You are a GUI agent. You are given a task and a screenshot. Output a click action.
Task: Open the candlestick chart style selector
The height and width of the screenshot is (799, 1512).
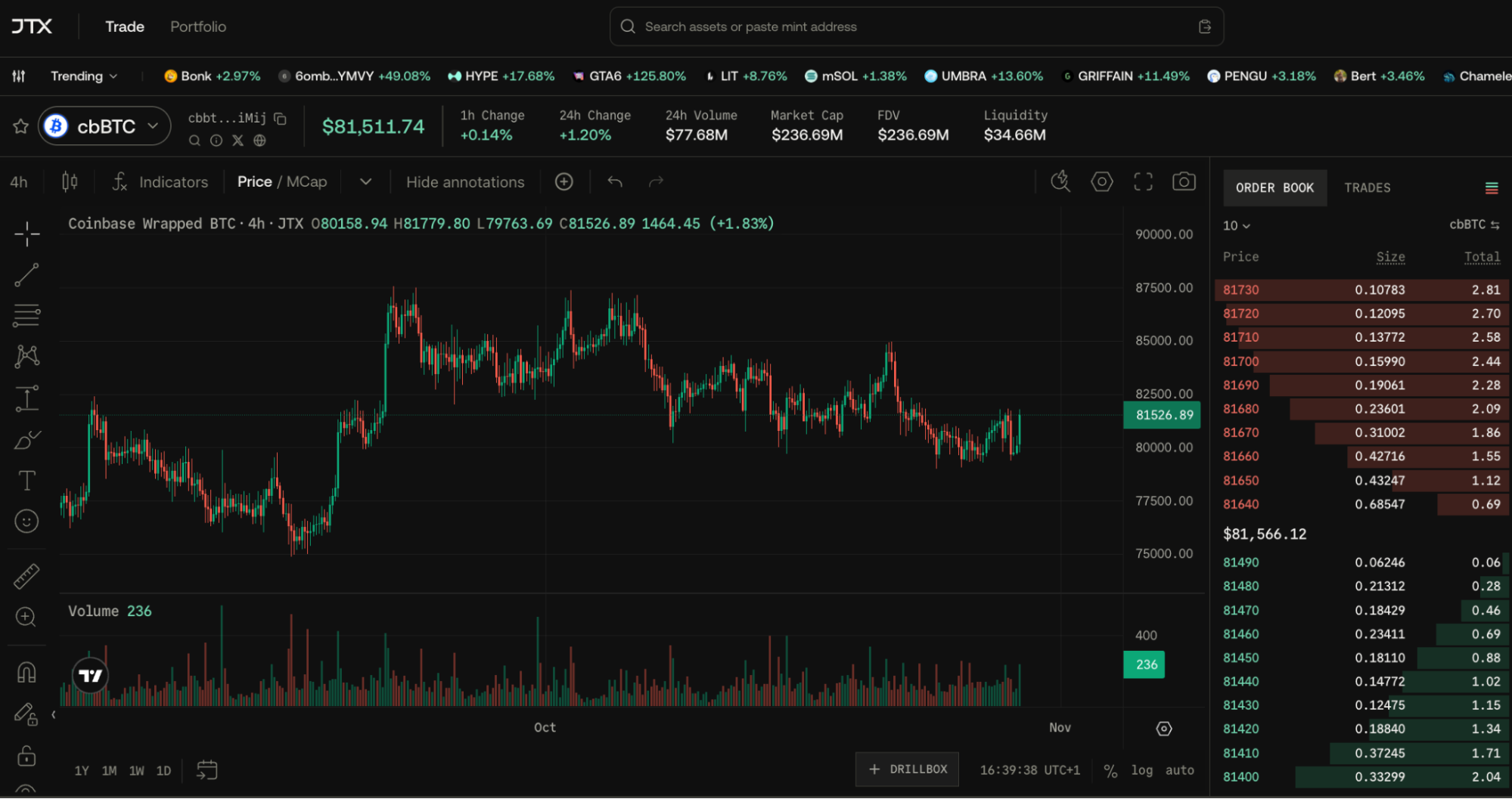click(x=70, y=181)
